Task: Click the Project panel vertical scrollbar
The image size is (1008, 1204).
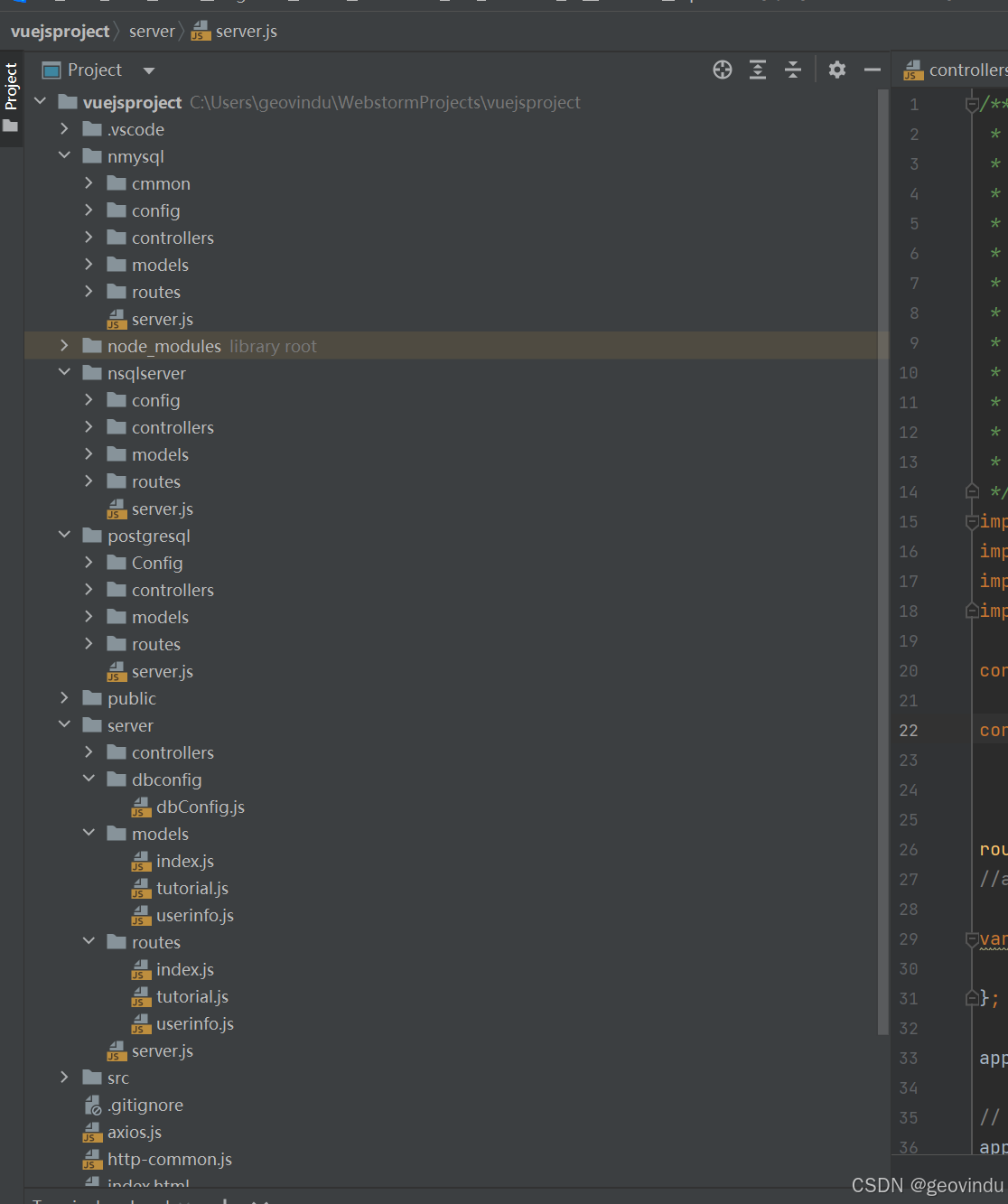Action: pos(882,562)
